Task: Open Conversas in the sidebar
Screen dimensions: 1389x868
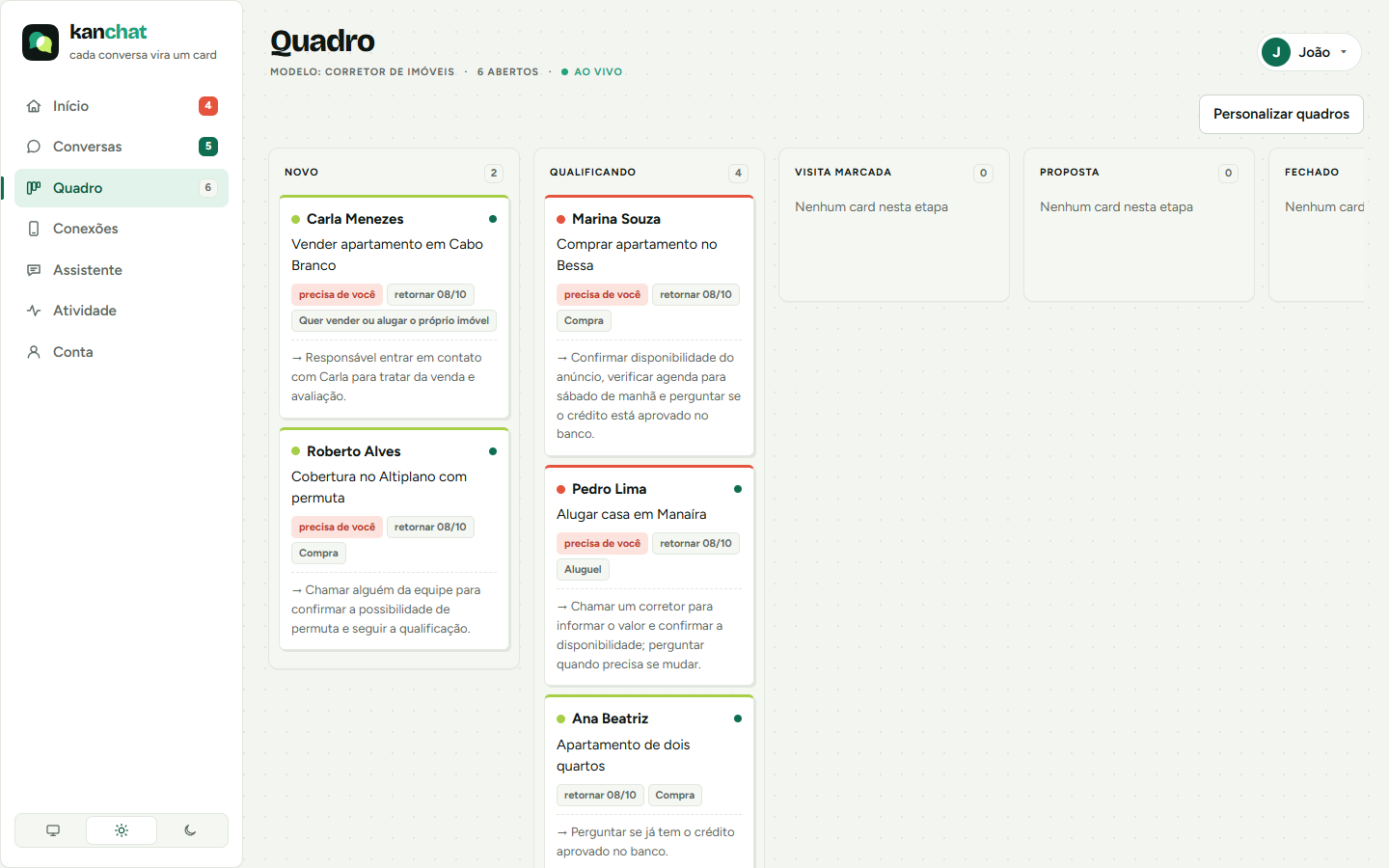Action: pyautogui.click(x=122, y=147)
